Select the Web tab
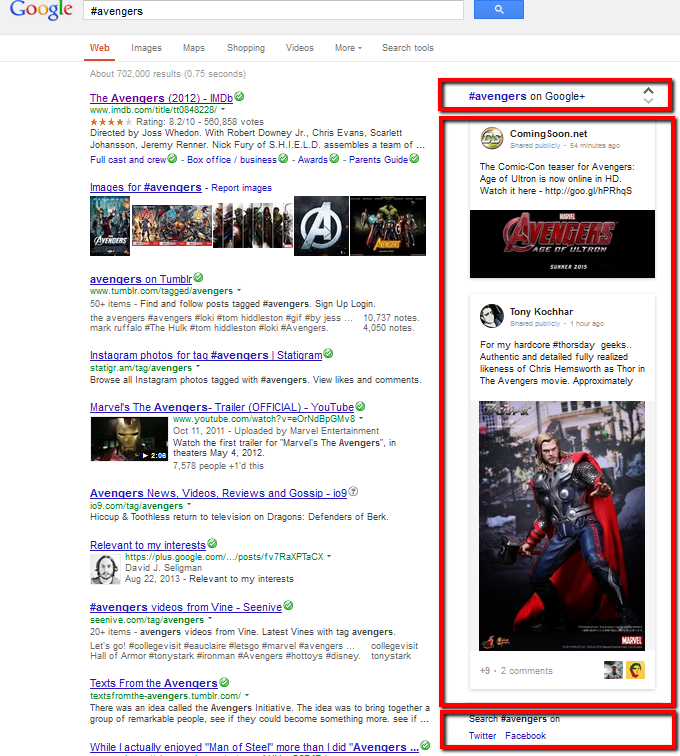Viewport: 680px width, 756px height. [99, 48]
